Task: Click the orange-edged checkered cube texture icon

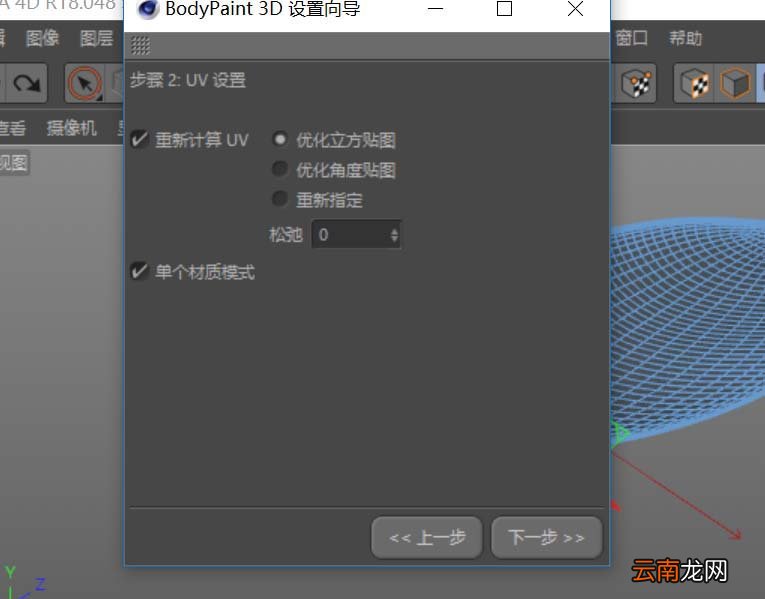Action: point(695,83)
